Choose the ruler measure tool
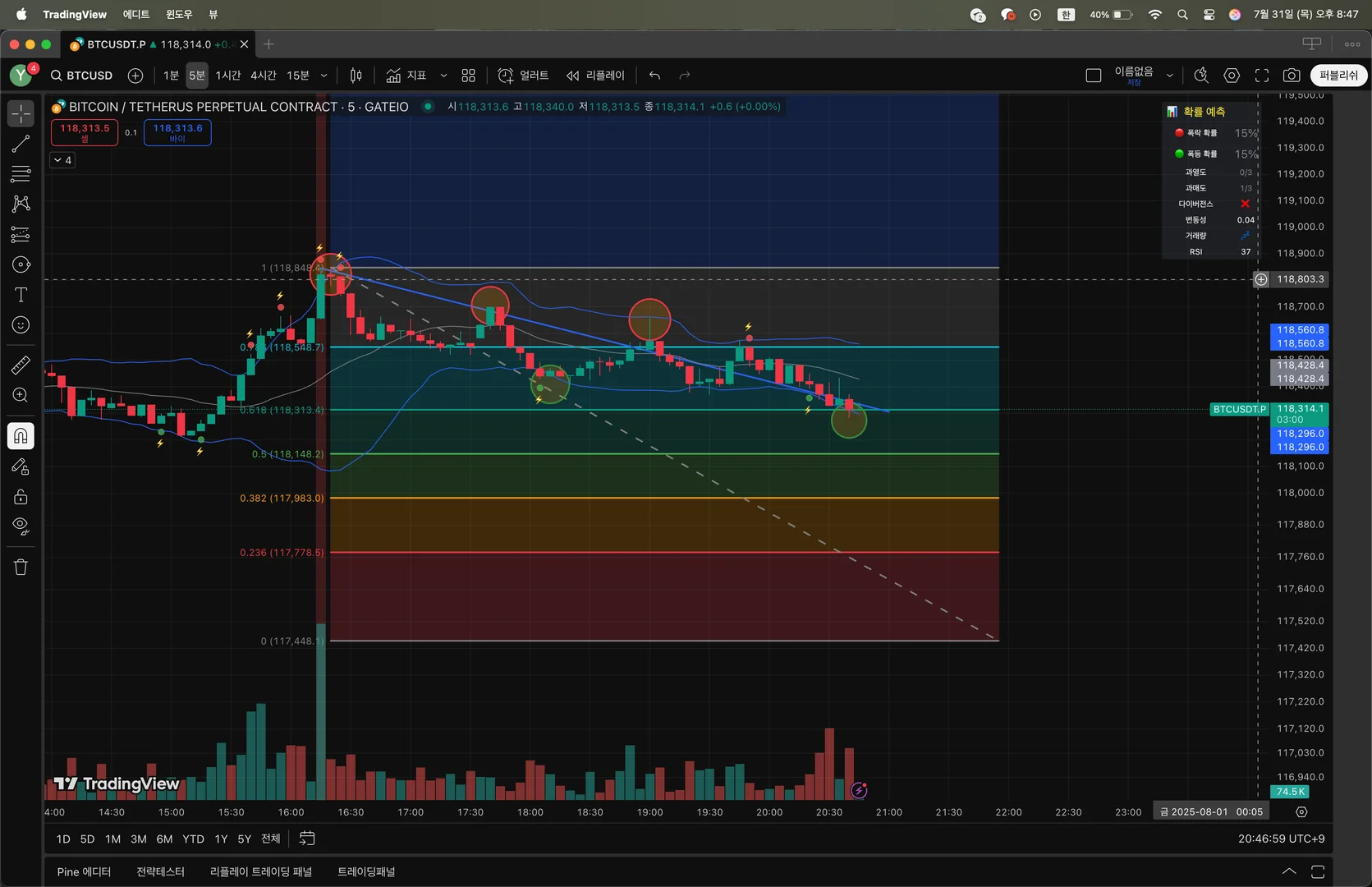Image resolution: width=1372 pixels, height=887 pixels. (21, 365)
